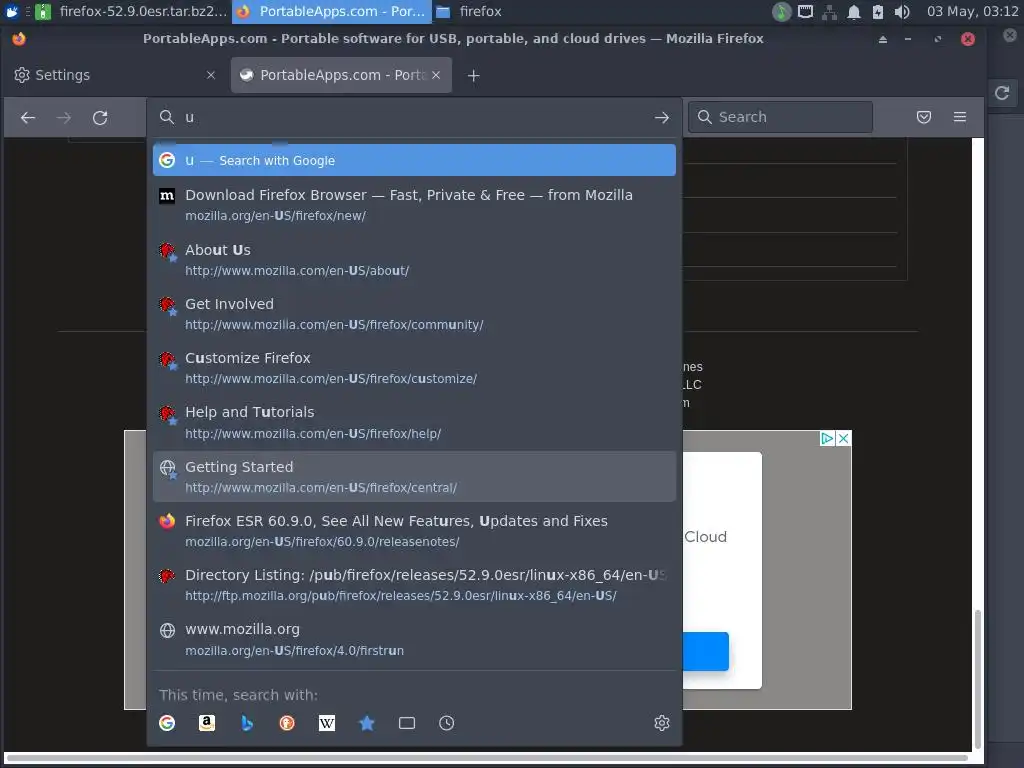Open a new tab with plus button
Viewport: 1024px width, 768px height.
[473, 76]
